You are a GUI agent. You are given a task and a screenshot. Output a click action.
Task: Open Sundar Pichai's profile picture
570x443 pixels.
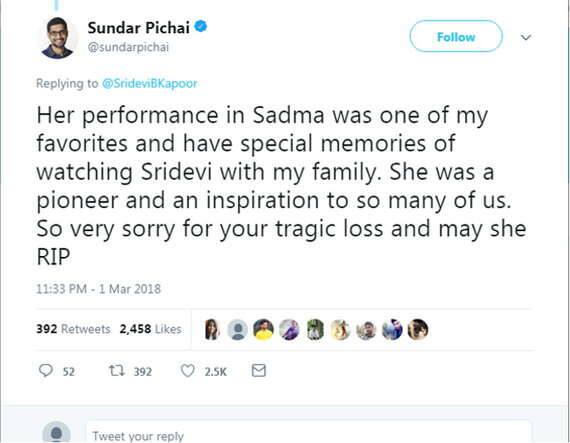[57, 38]
